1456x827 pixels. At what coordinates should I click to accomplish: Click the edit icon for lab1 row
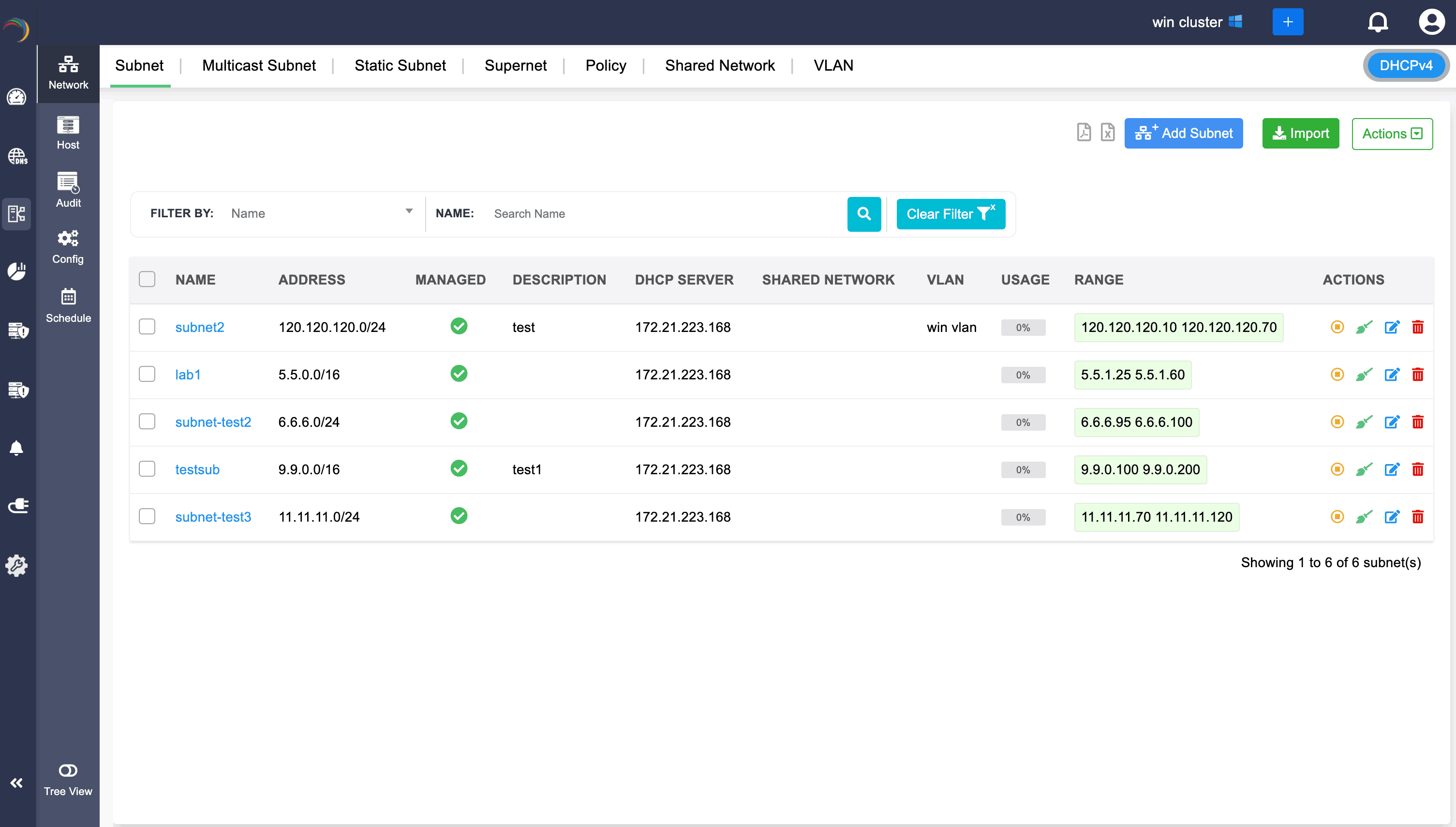point(1392,375)
